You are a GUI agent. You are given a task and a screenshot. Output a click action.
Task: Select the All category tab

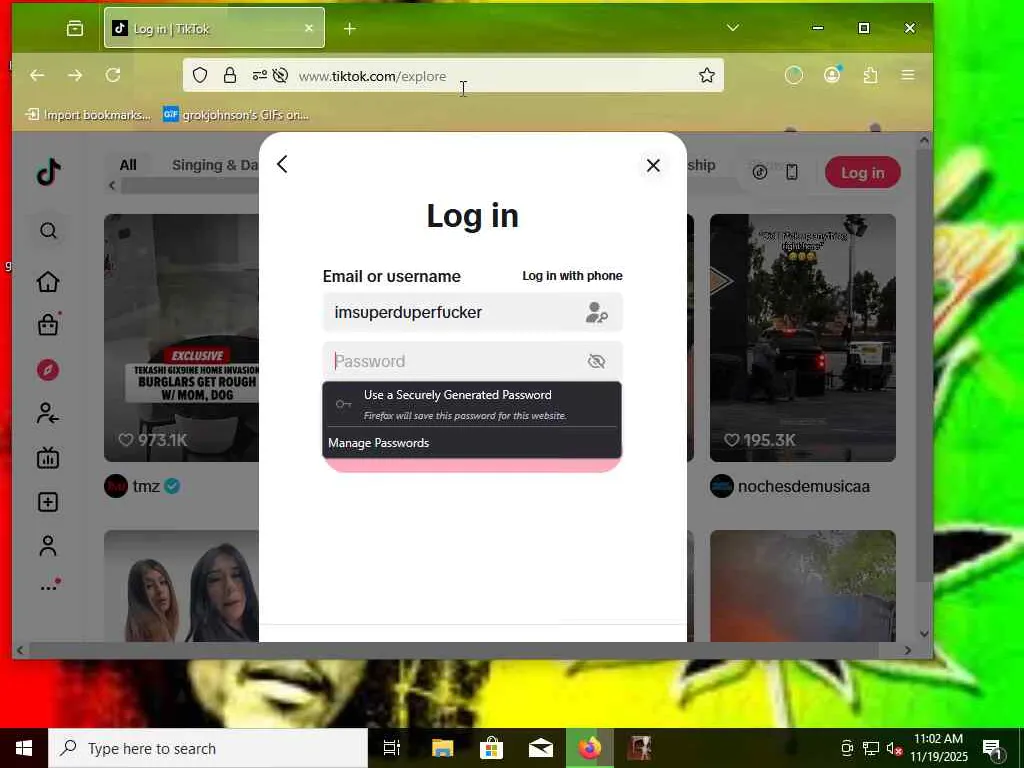click(128, 165)
